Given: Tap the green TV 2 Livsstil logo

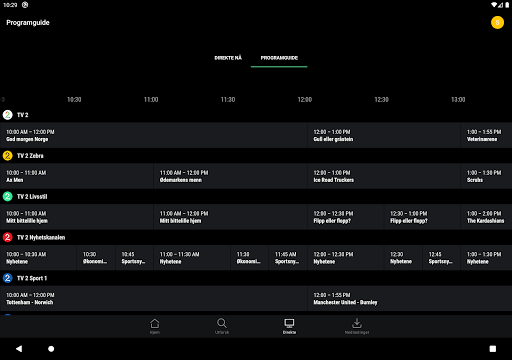Looking at the screenshot, I should click(x=7, y=196).
